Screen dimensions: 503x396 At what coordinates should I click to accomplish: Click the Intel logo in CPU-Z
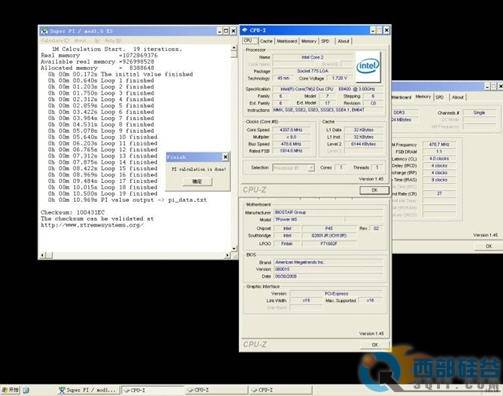pyautogui.click(x=368, y=67)
